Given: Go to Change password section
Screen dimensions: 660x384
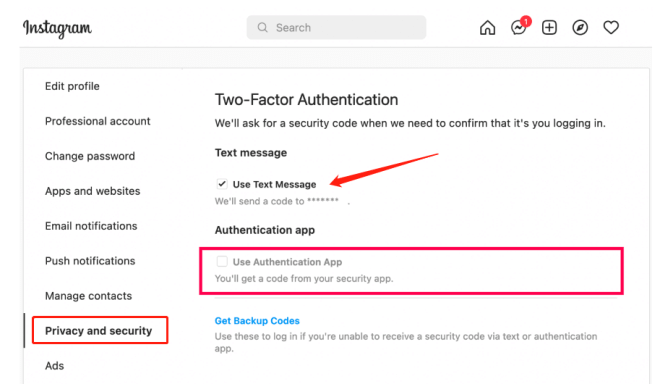Looking at the screenshot, I should click(x=90, y=156).
